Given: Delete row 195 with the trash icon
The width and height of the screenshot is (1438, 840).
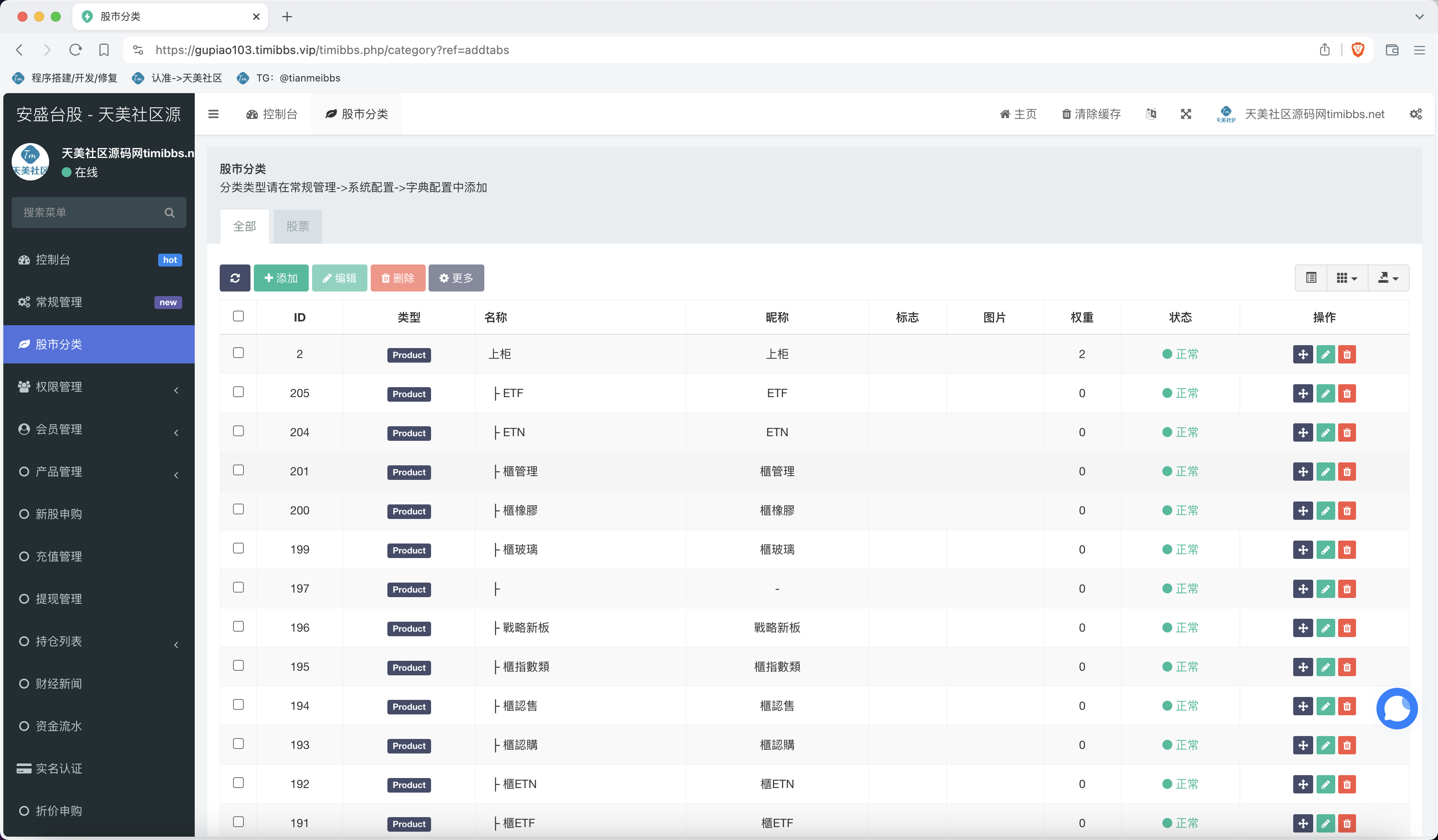Looking at the screenshot, I should [1347, 667].
